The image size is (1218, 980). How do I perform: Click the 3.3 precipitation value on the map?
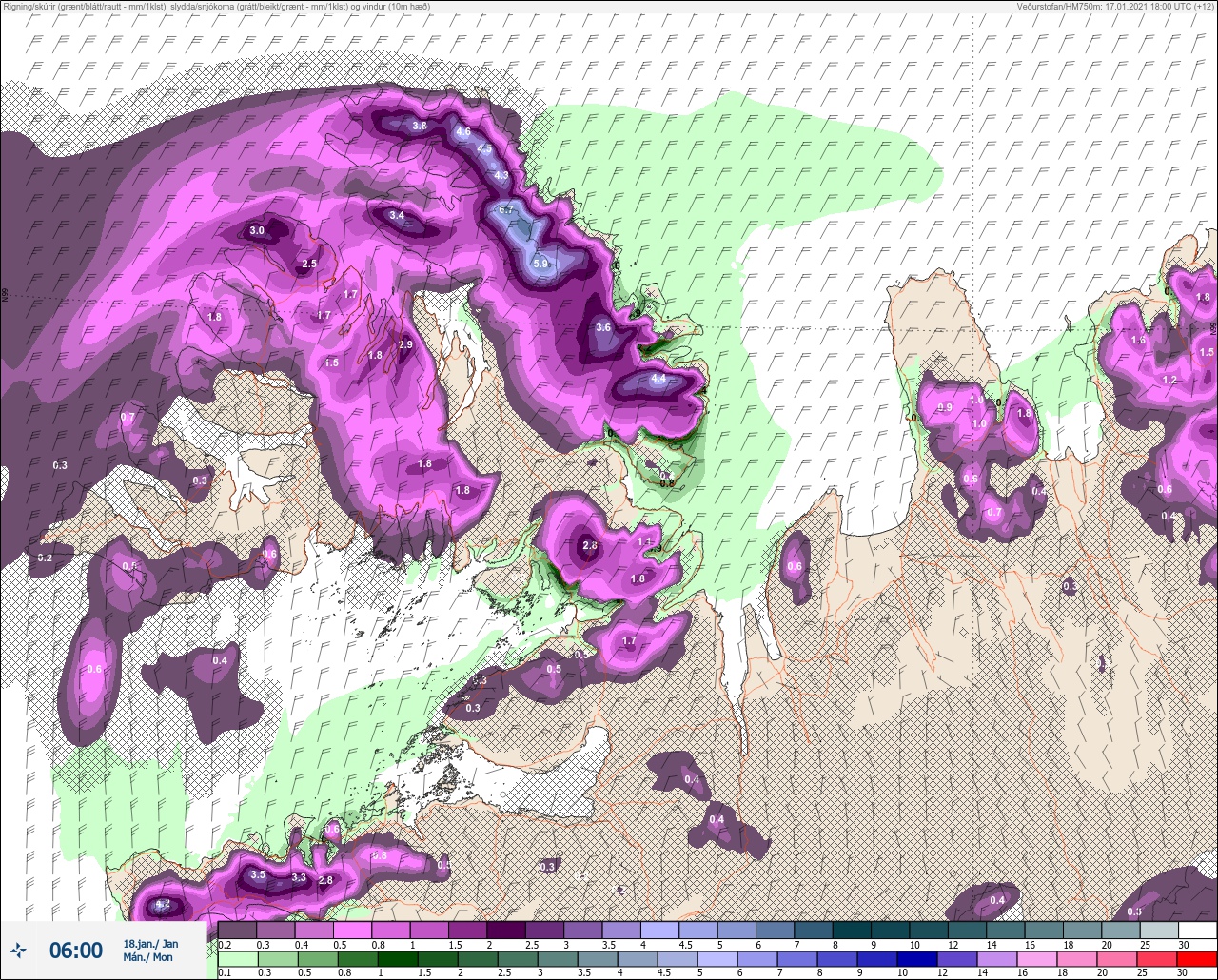point(299,877)
